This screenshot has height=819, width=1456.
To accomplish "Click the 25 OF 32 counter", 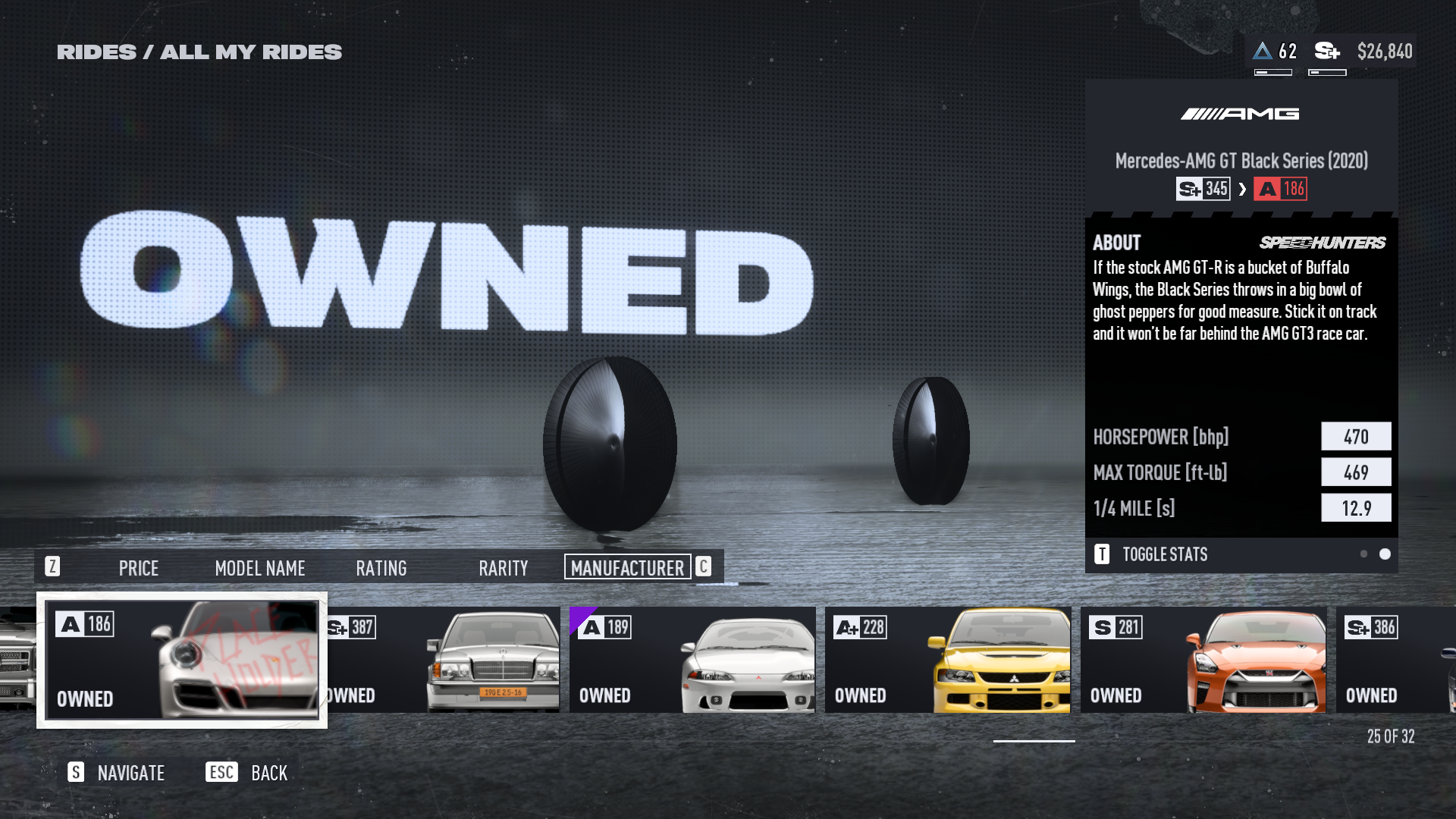I will click(1391, 736).
